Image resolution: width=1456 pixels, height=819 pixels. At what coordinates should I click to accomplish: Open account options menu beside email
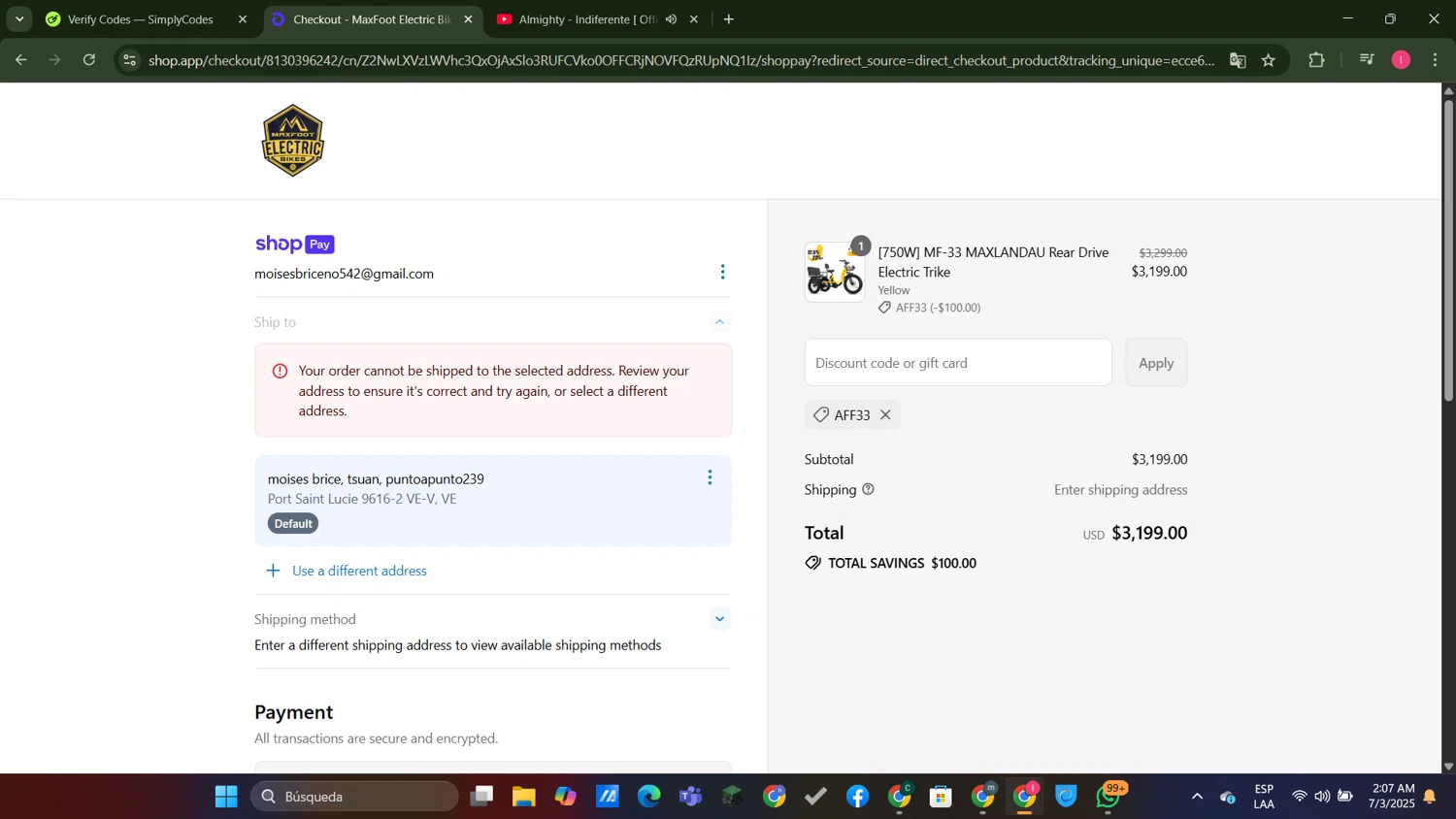coord(722,272)
